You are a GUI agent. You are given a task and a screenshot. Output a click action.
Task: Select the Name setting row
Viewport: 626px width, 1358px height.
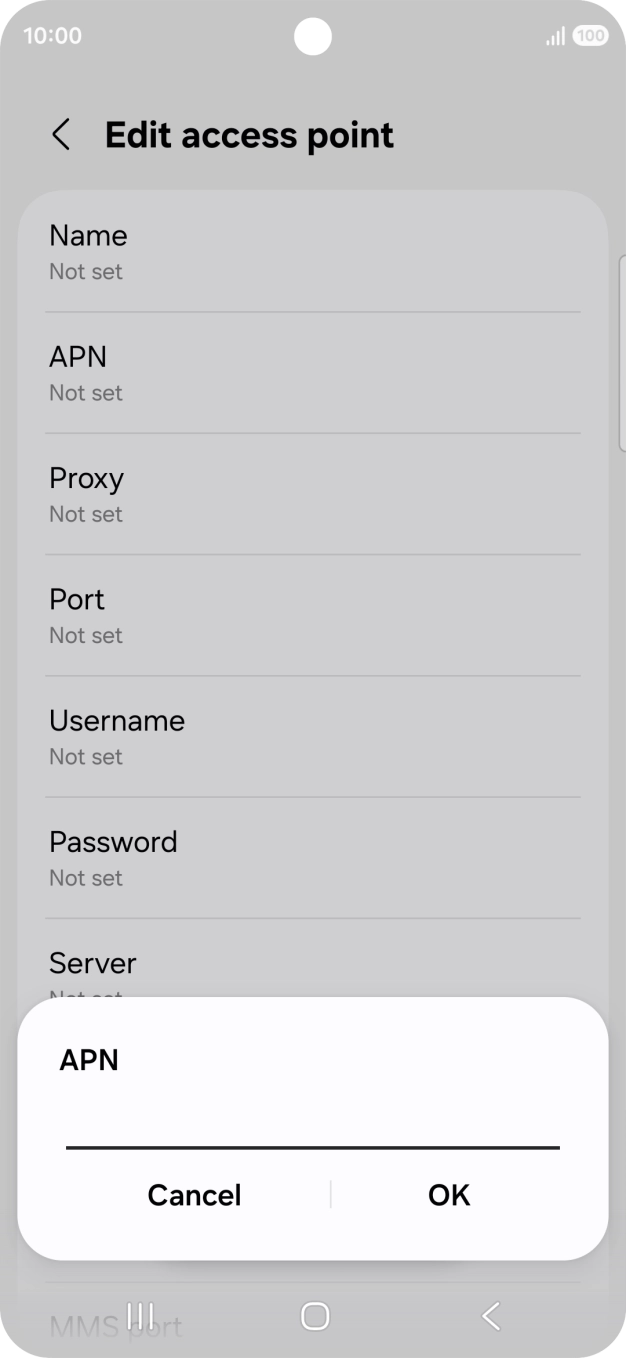(313, 250)
